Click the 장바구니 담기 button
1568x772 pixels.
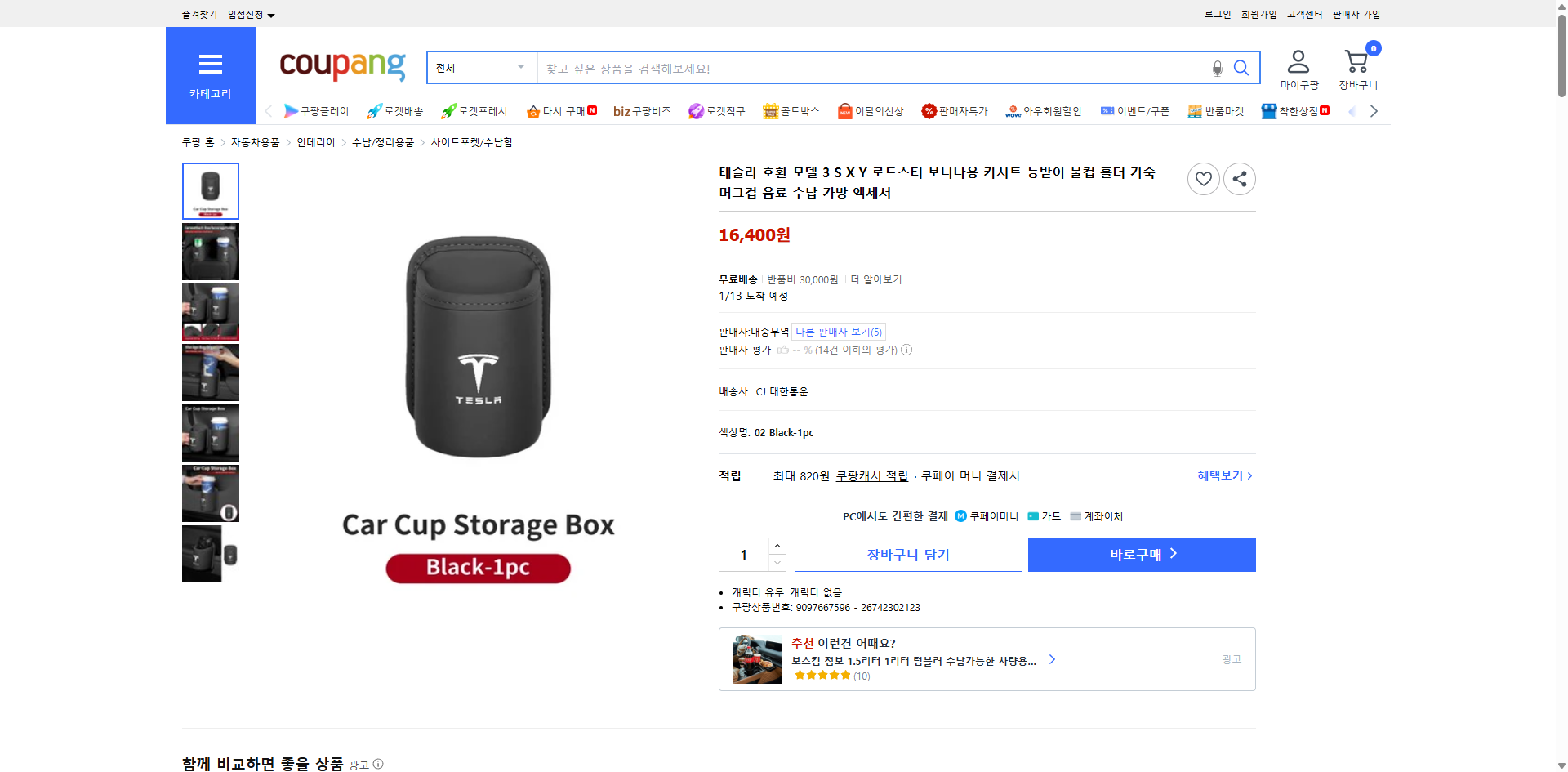908,555
